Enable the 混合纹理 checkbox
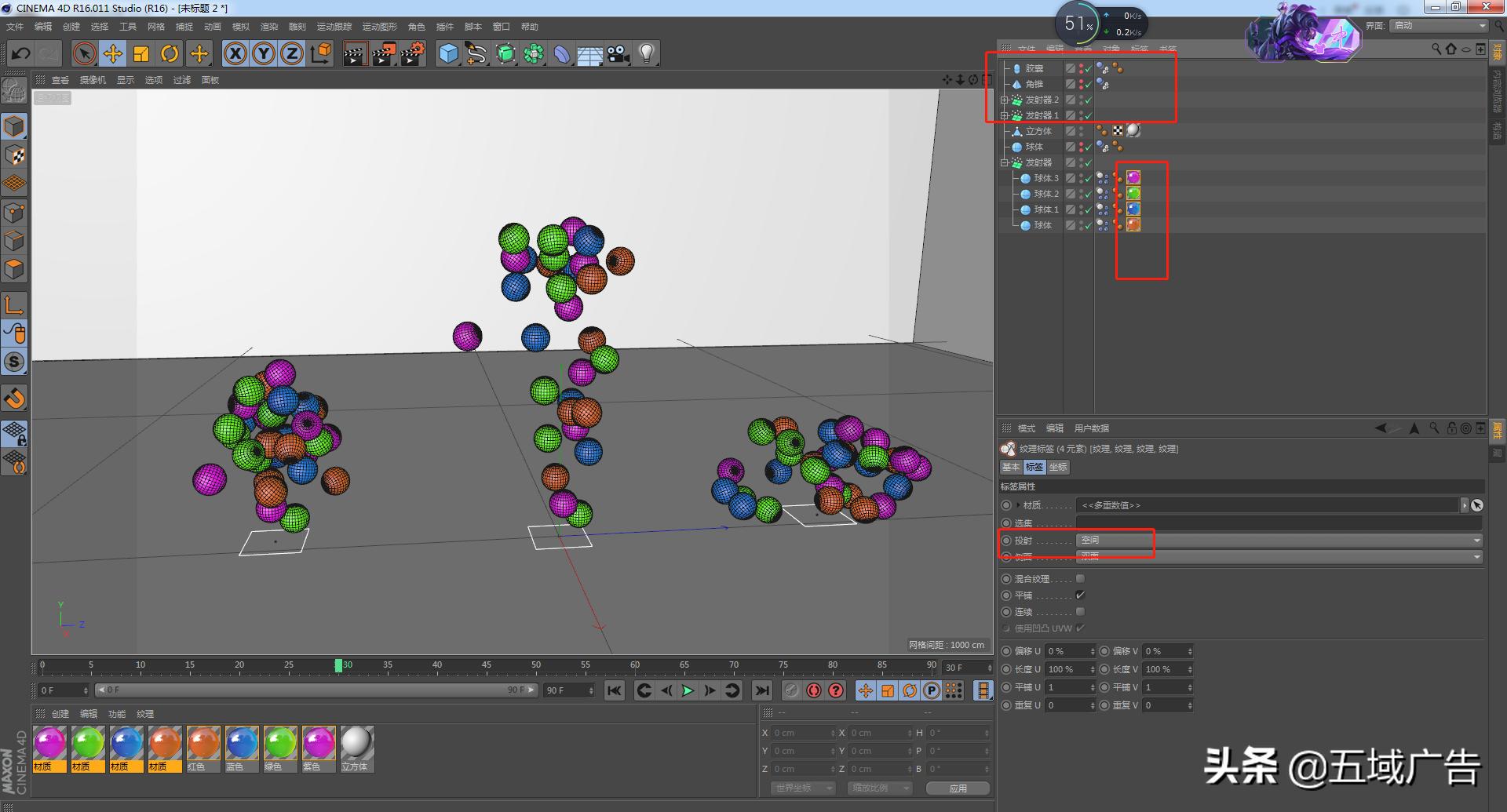 pyautogui.click(x=1080, y=579)
